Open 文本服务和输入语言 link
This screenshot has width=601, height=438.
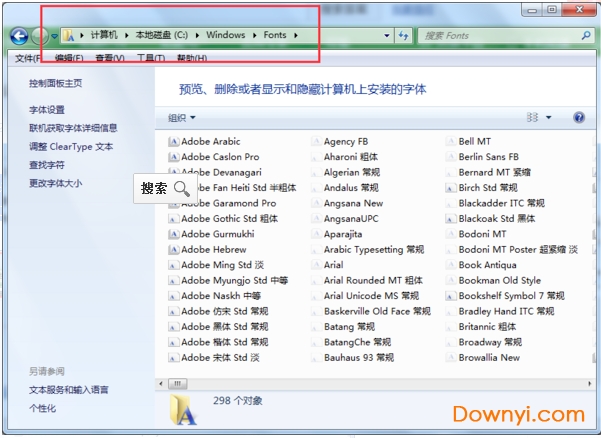click(x=69, y=390)
